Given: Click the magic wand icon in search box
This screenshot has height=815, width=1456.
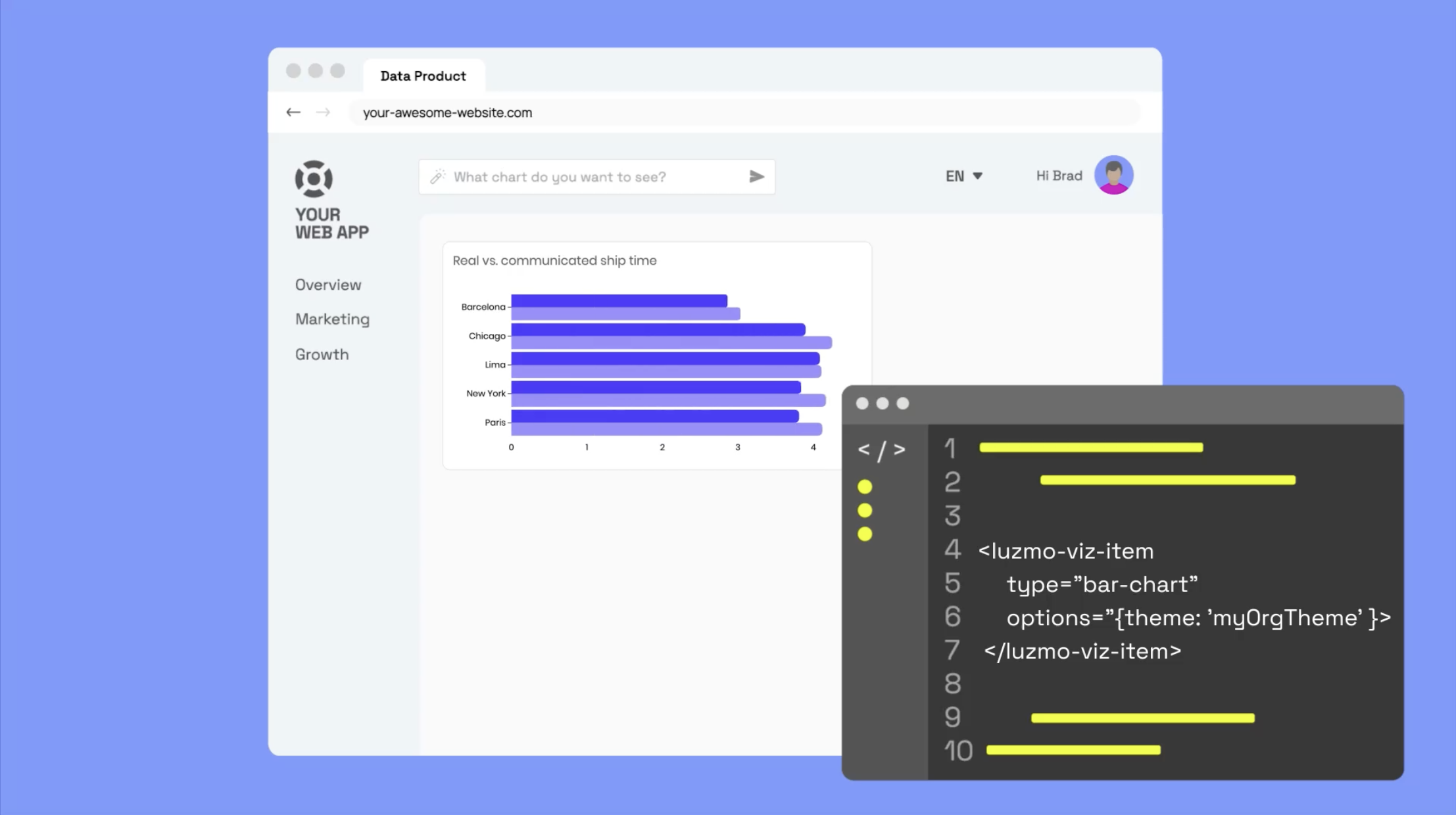Looking at the screenshot, I should [x=438, y=177].
